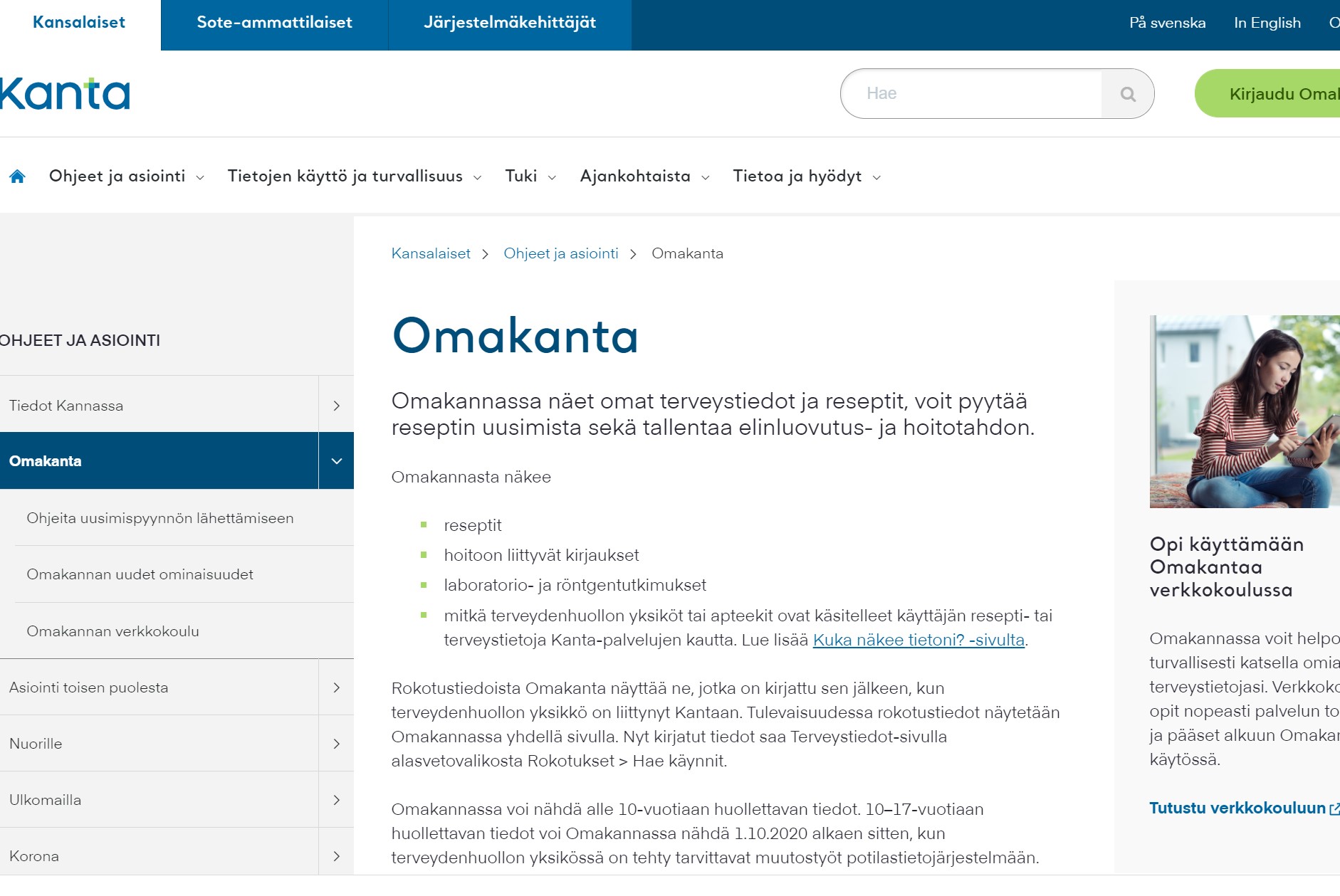The height and width of the screenshot is (896, 1340).
Task: Focus the Hae search field
Action: (x=972, y=94)
